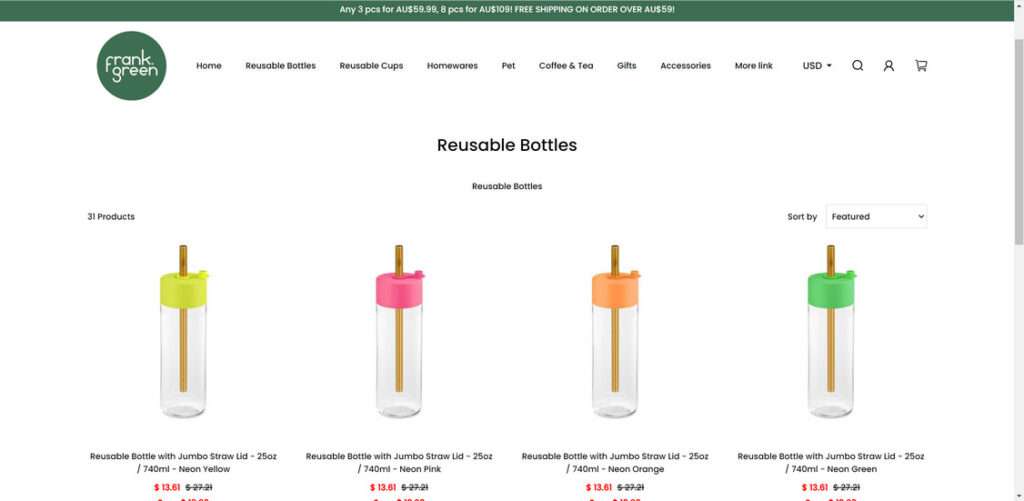
Task: Open Neon Pink bottle product image
Action: click(x=399, y=331)
